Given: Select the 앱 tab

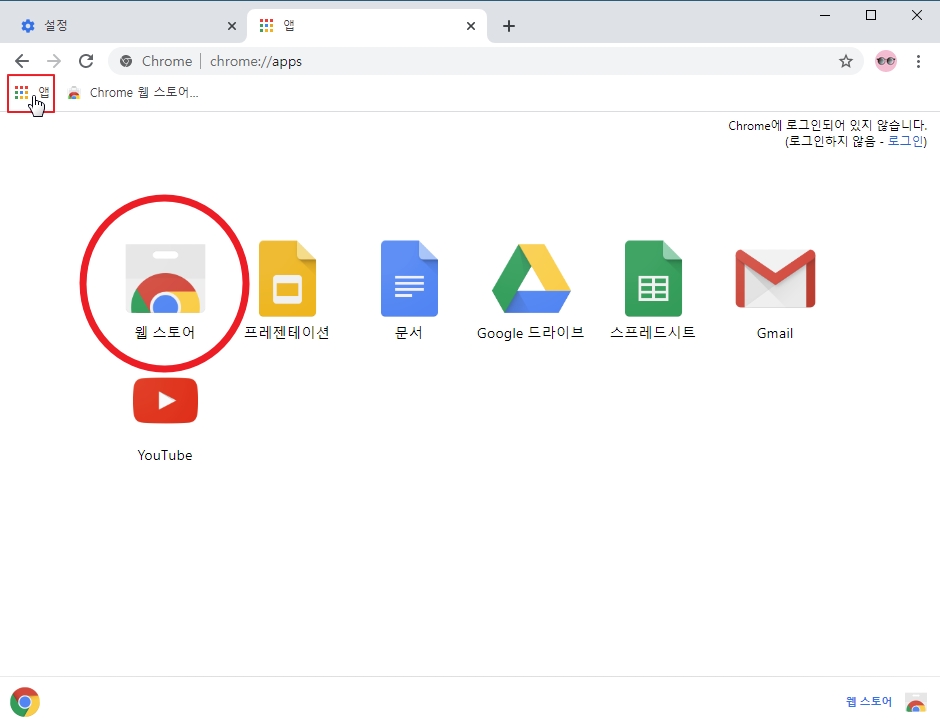Looking at the screenshot, I should (366, 26).
